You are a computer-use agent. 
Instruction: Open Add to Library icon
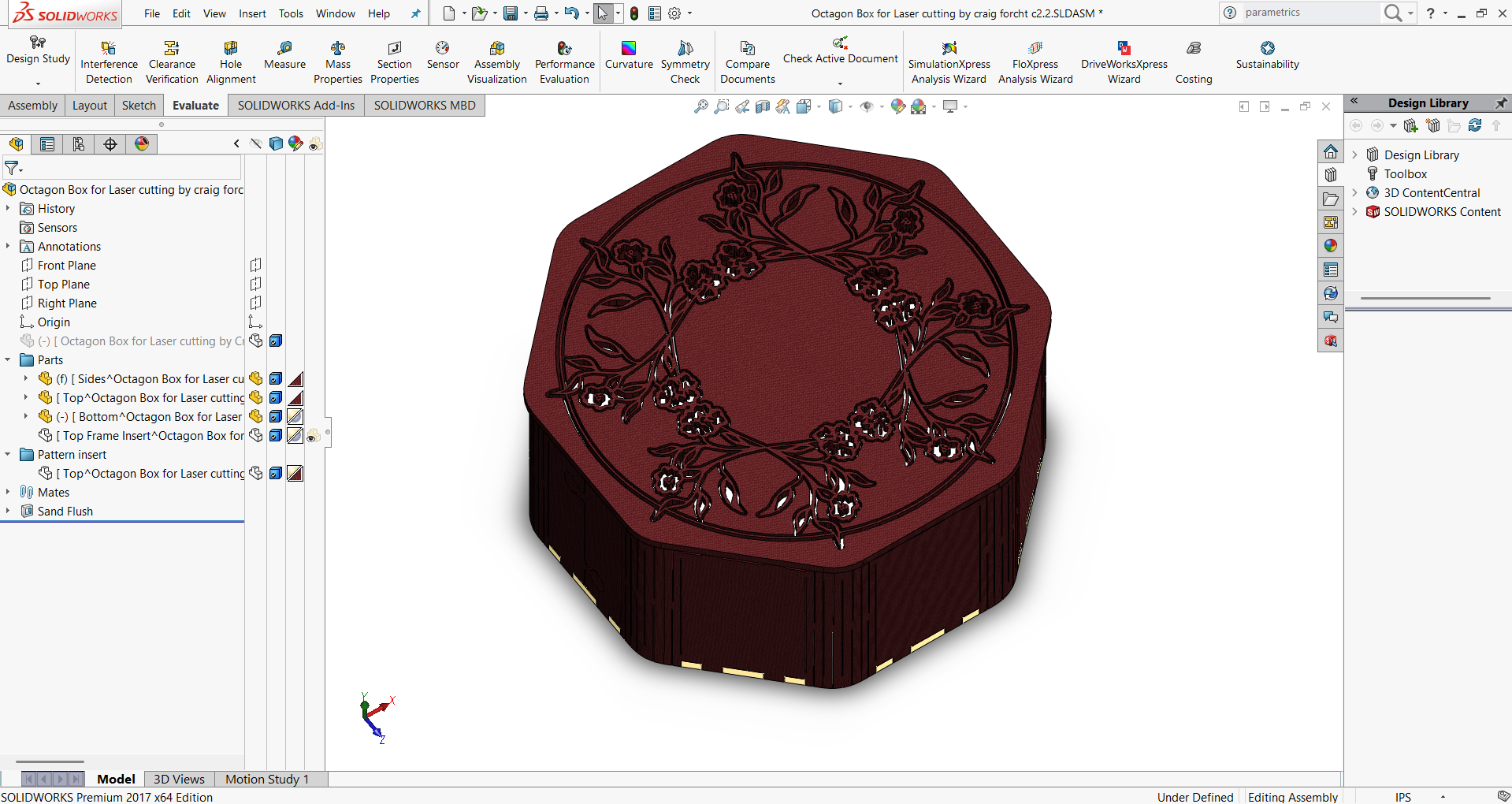pyautogui.click(x=1411, y=125)
